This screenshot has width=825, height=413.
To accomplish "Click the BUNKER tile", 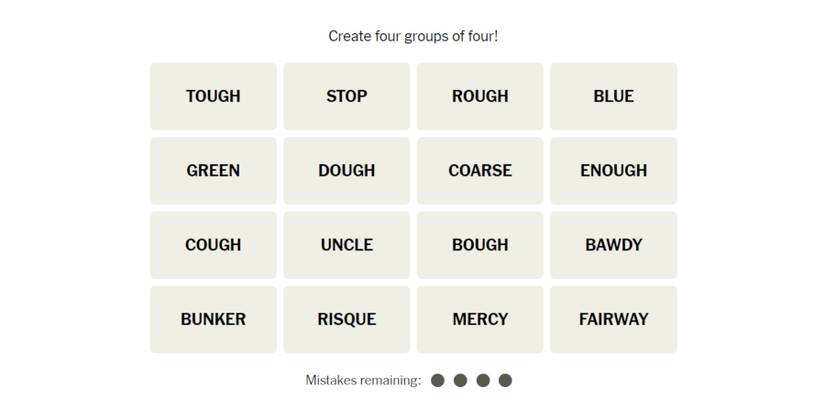I will tap(213, 319).
